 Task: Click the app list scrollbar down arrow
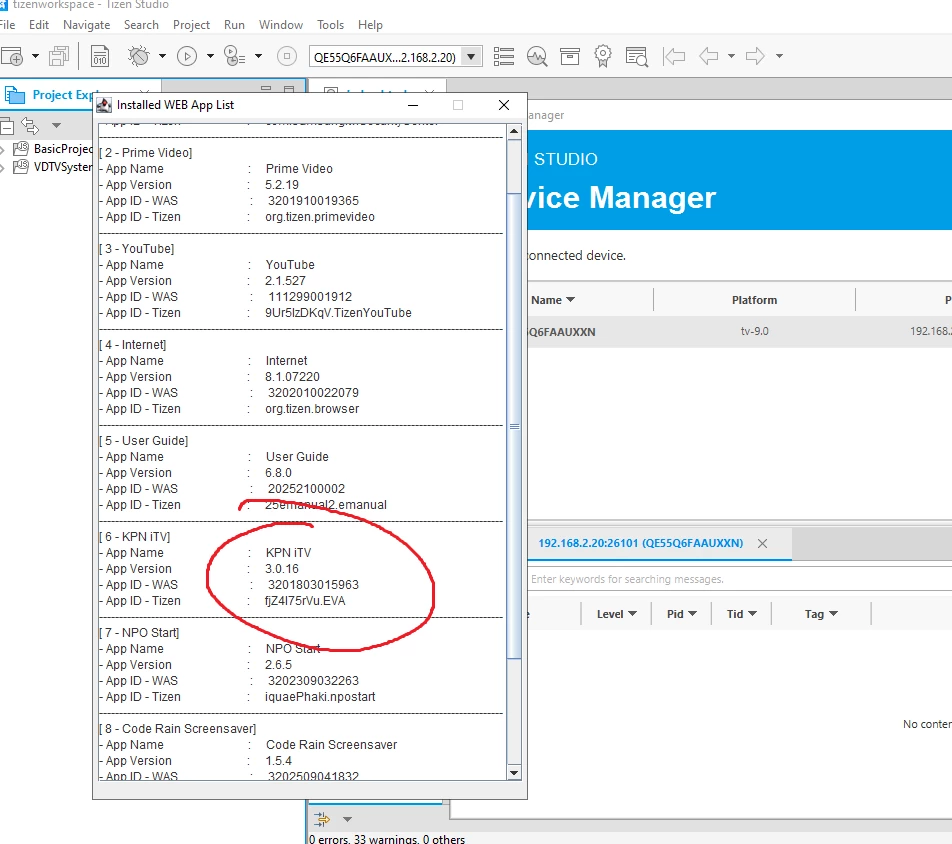[514, 772]
